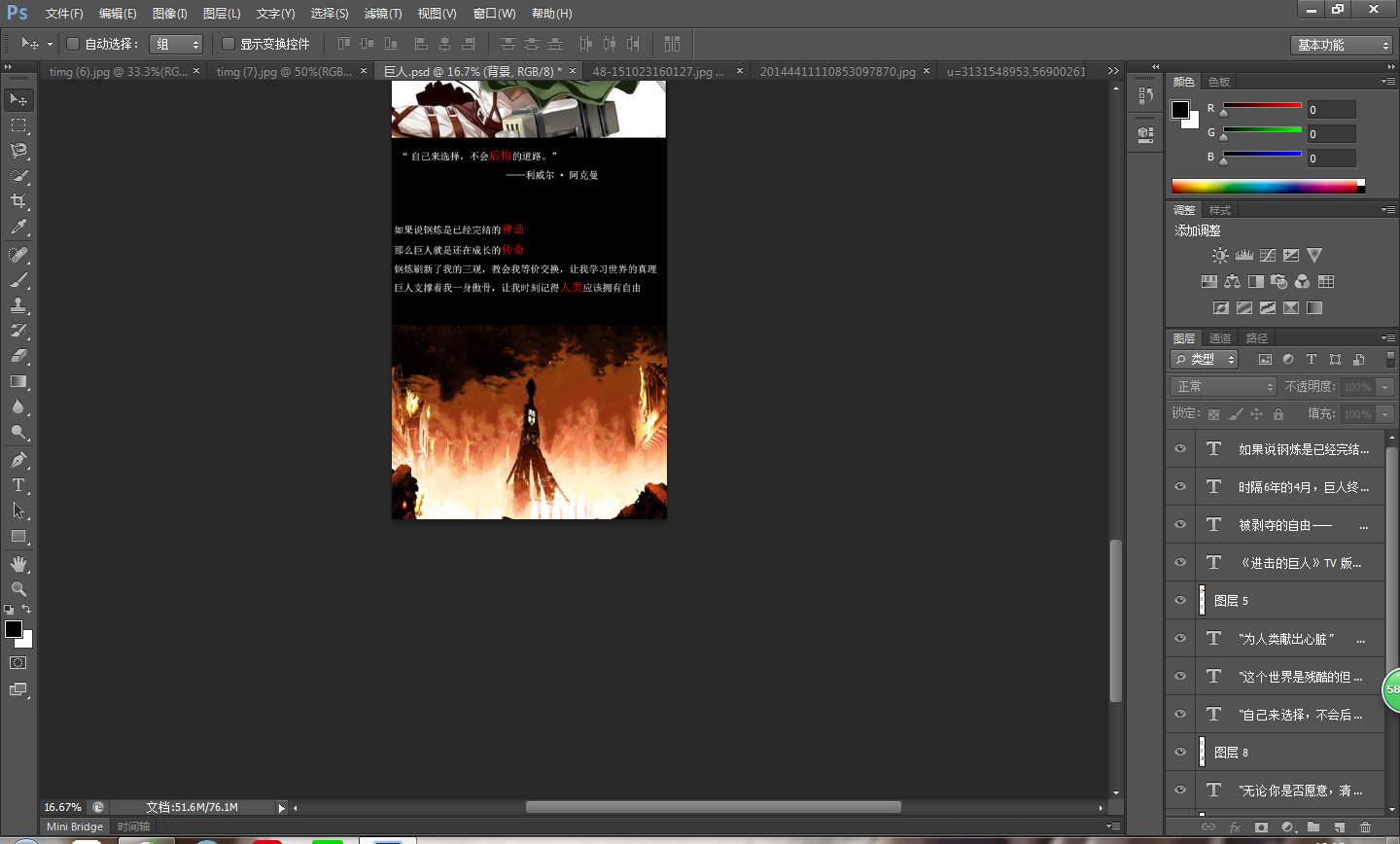The image size is (1400, 844).
Task: Select the Path Selection tool
Action: click(18, 510)
